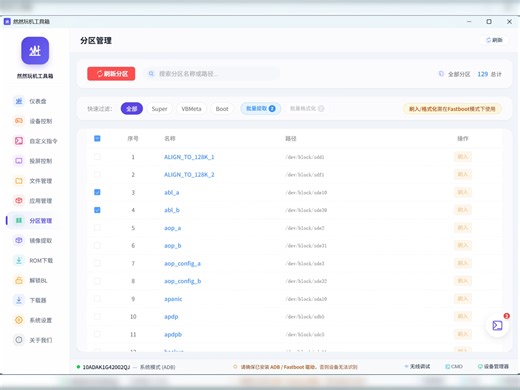The image size is (520, 390).
Task: Click 刷入 button for ALIGN_TO_128K_1
Action: 463,157
